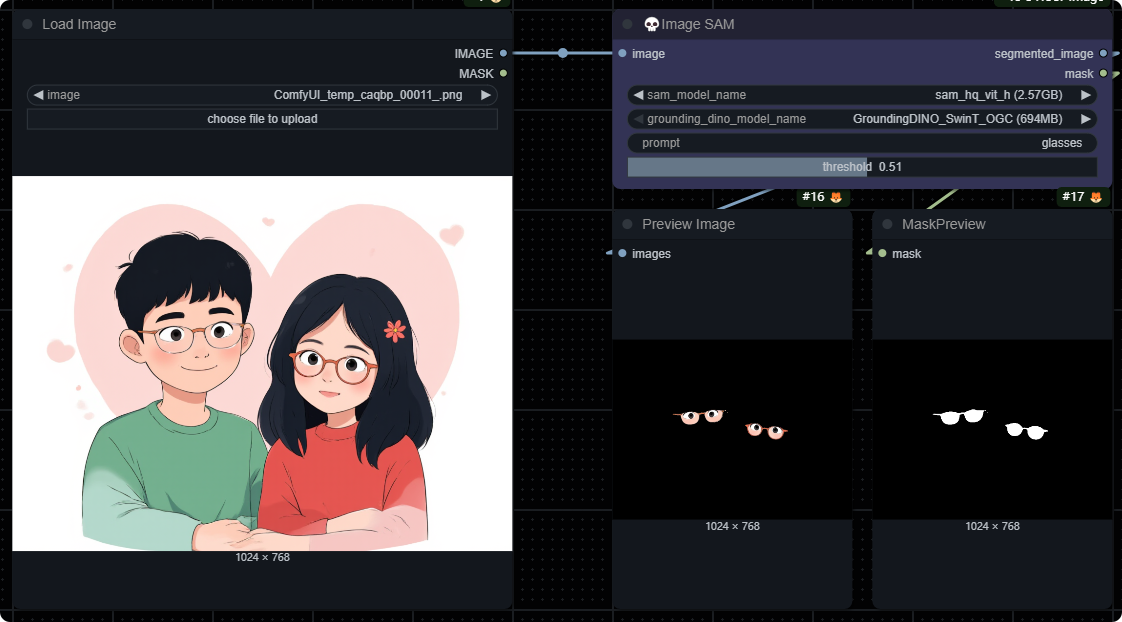Collapse the Preview Image node via its dot
Image resolution: width=1122 pixels, height=622 pixels.
[627, 224]
